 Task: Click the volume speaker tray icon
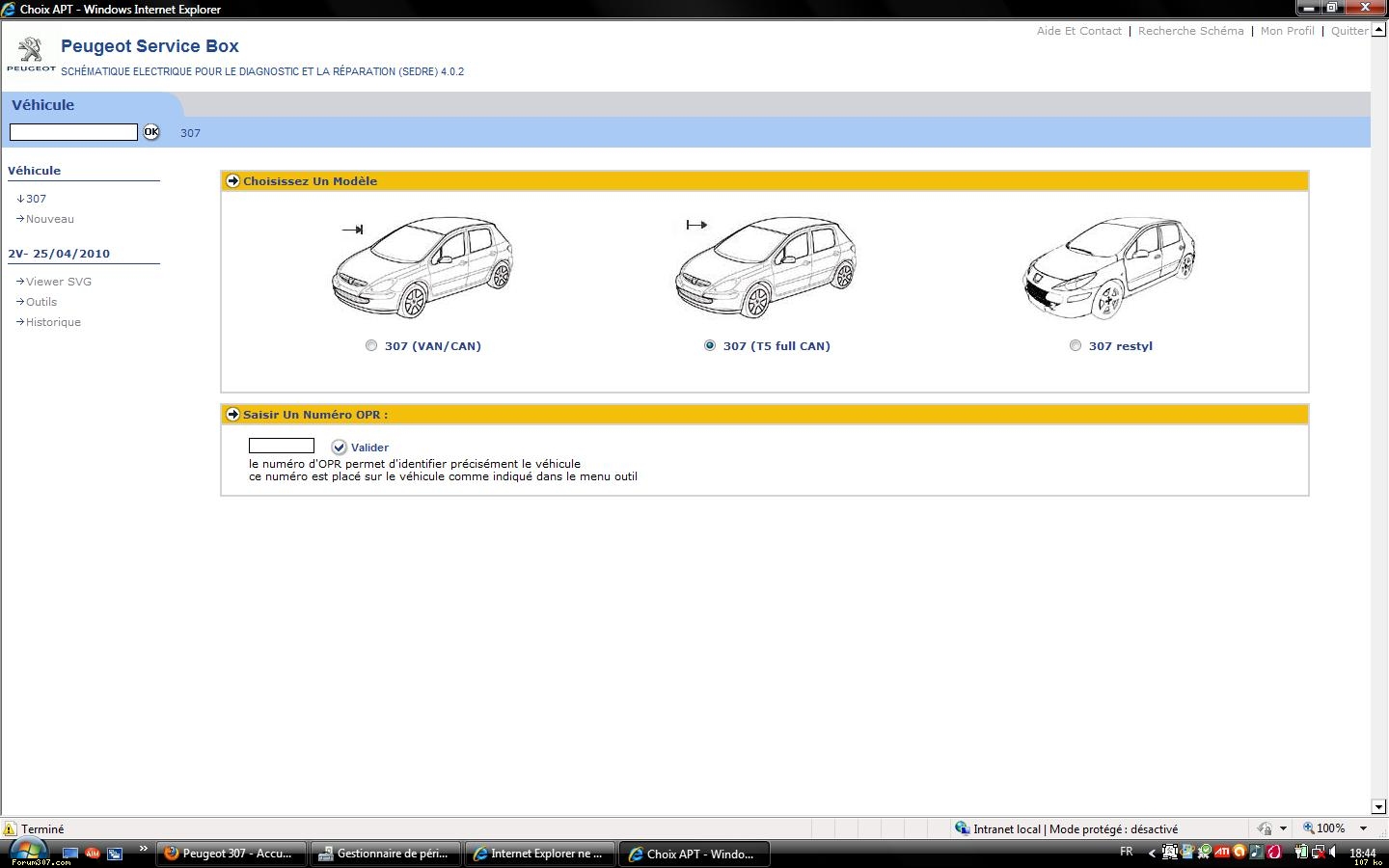[x=1332, y=852]
